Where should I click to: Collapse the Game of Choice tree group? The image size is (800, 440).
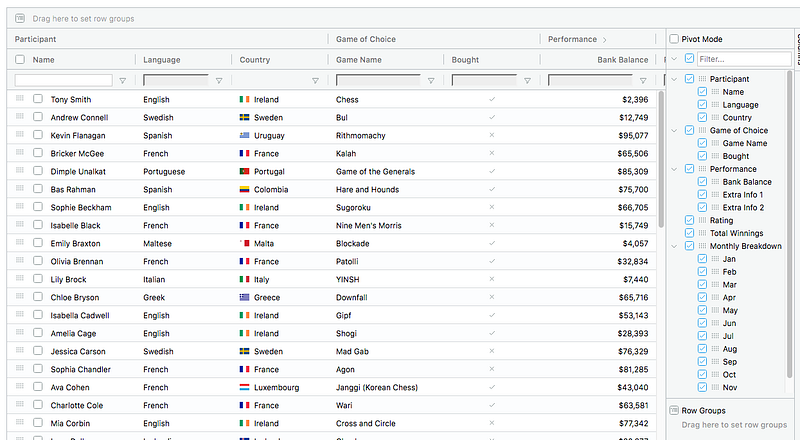click(675, 130)
